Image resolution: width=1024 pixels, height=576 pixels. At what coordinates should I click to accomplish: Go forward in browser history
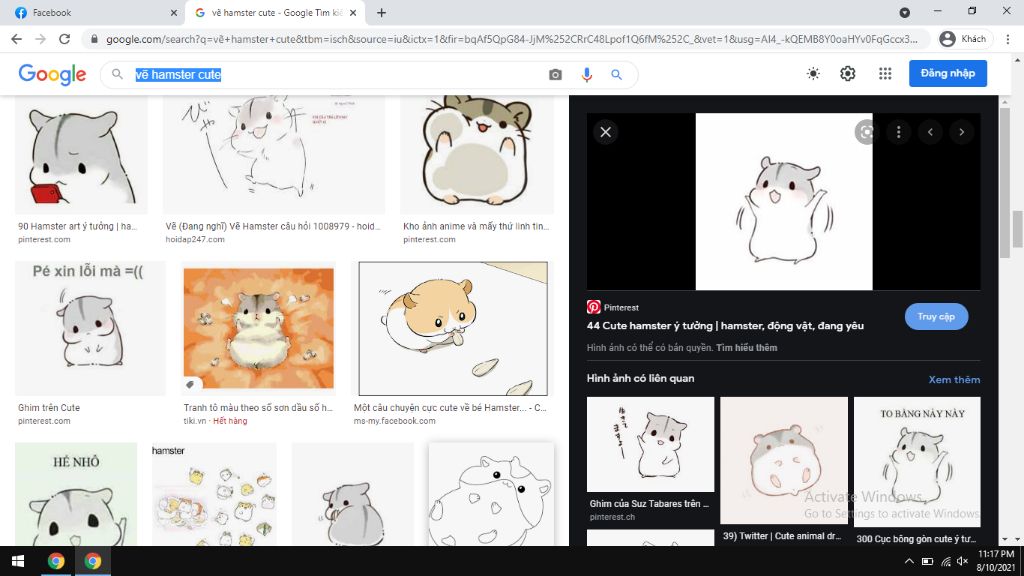40,39
